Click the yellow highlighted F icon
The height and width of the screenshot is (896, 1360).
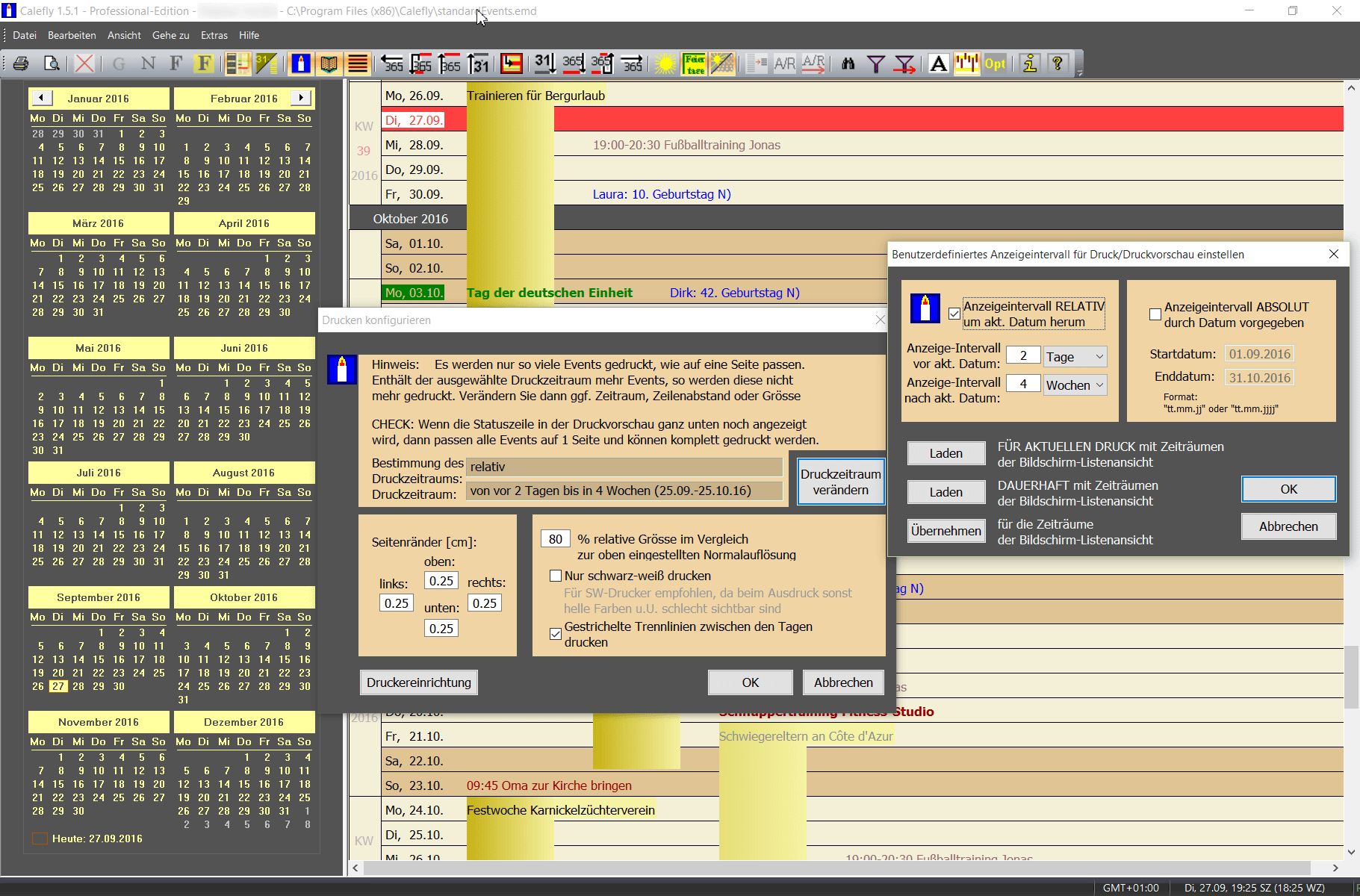(x=204, y=63)
